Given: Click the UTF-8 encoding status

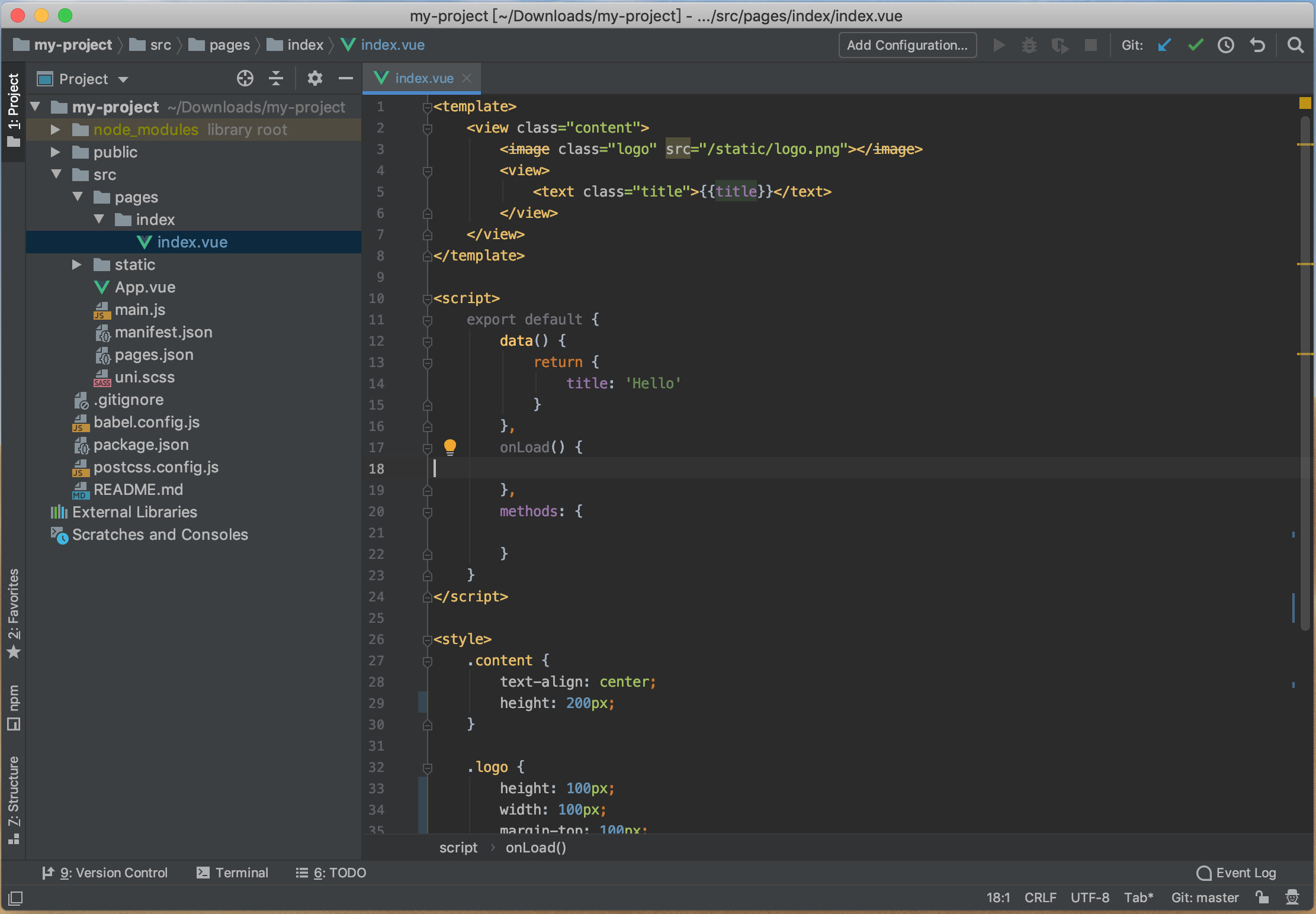Looking at the screenshot, I should click(1090, 897).
